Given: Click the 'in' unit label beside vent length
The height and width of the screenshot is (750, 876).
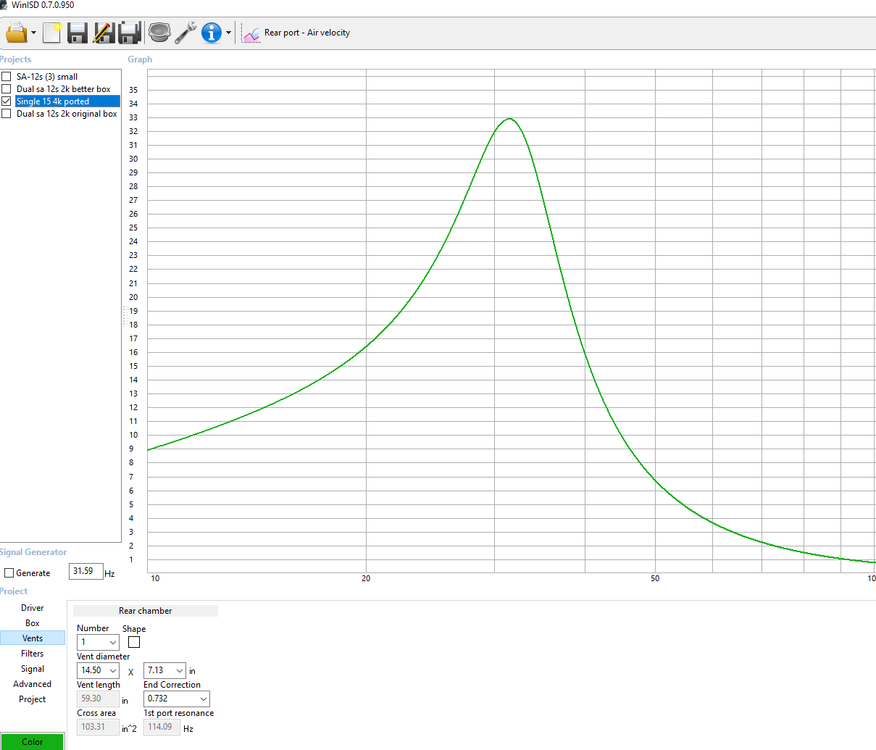Looking at the screenshot, I should tap(125, 700).
